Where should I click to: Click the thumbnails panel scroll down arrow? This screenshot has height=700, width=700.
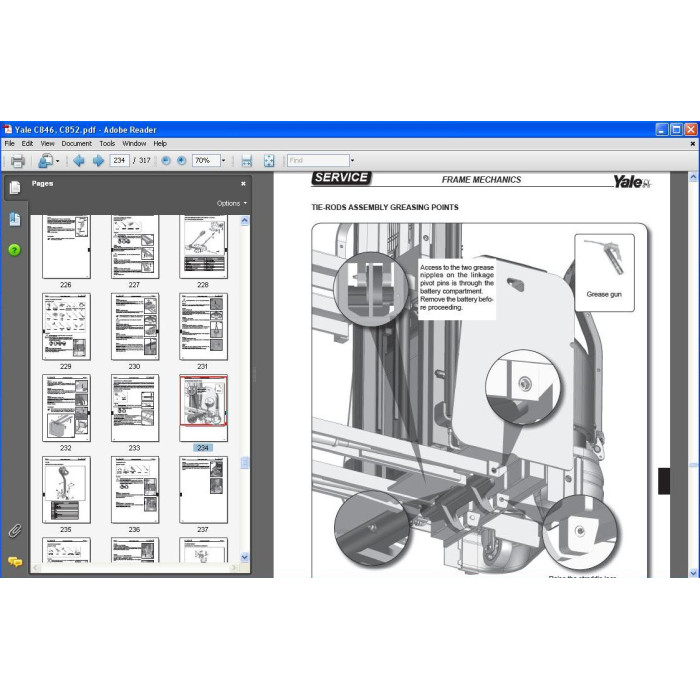pos(245,557)
